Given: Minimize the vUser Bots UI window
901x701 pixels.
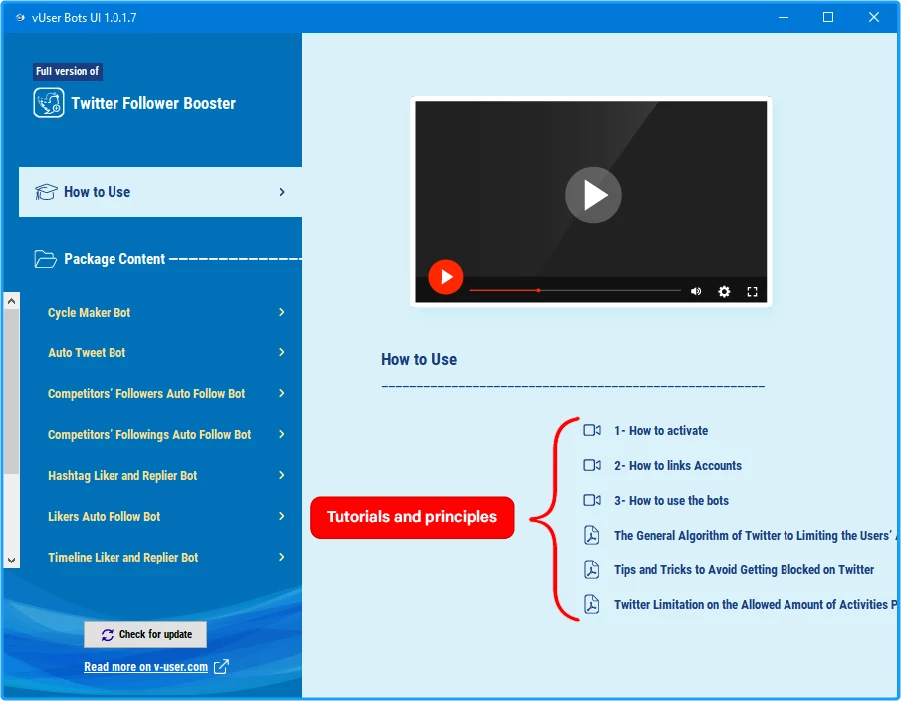Looking at the screenshot, I should coord(783,17).
